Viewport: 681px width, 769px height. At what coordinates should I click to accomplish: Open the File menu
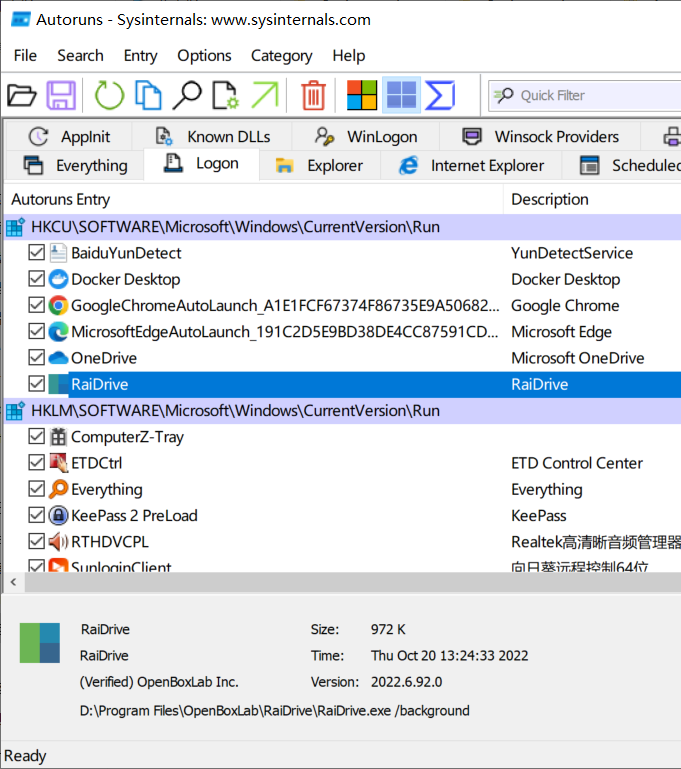[x=25, y=55]
